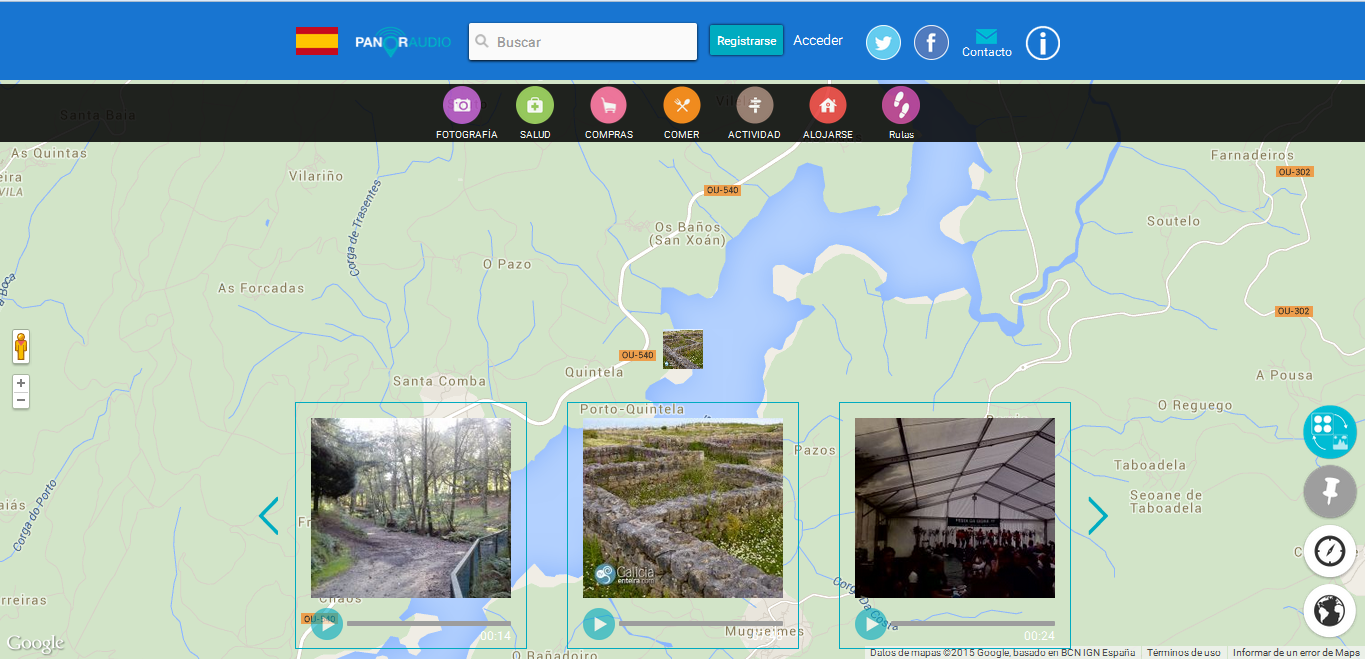Screen dimensions: 1365x659
Task: Choose the Comer food category
Action: click(682, 105)
